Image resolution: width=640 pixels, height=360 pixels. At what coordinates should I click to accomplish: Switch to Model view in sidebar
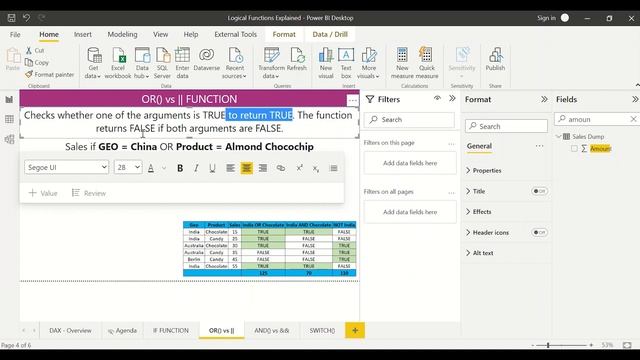point(9,139)
